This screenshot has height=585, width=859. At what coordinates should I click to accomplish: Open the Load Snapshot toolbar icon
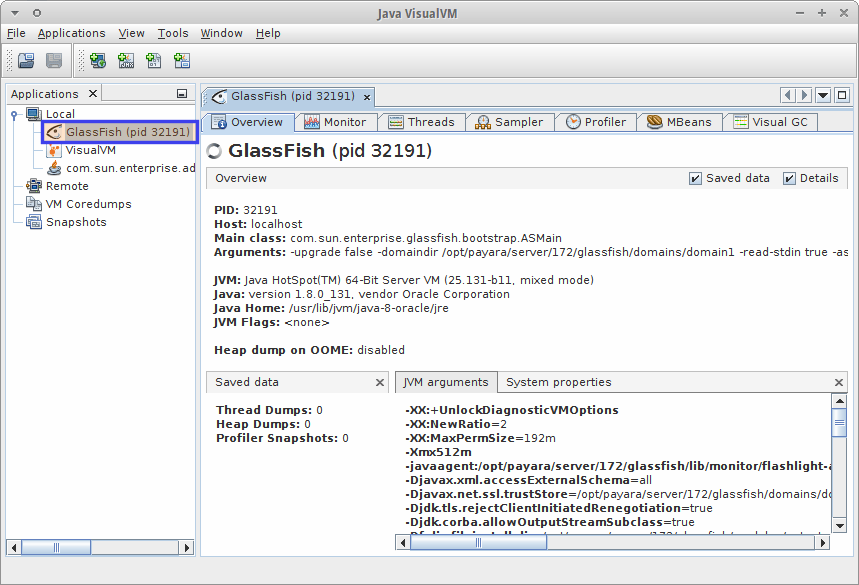point(26,60)
